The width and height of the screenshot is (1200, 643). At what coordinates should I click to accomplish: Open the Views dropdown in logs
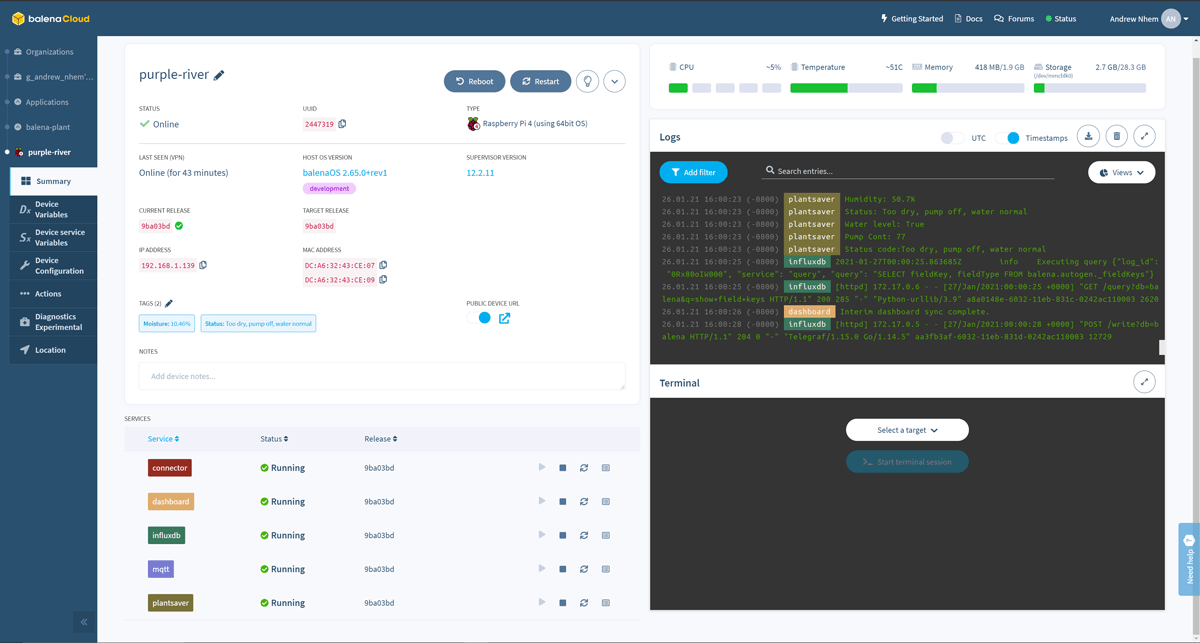(x=1121, y=172)
